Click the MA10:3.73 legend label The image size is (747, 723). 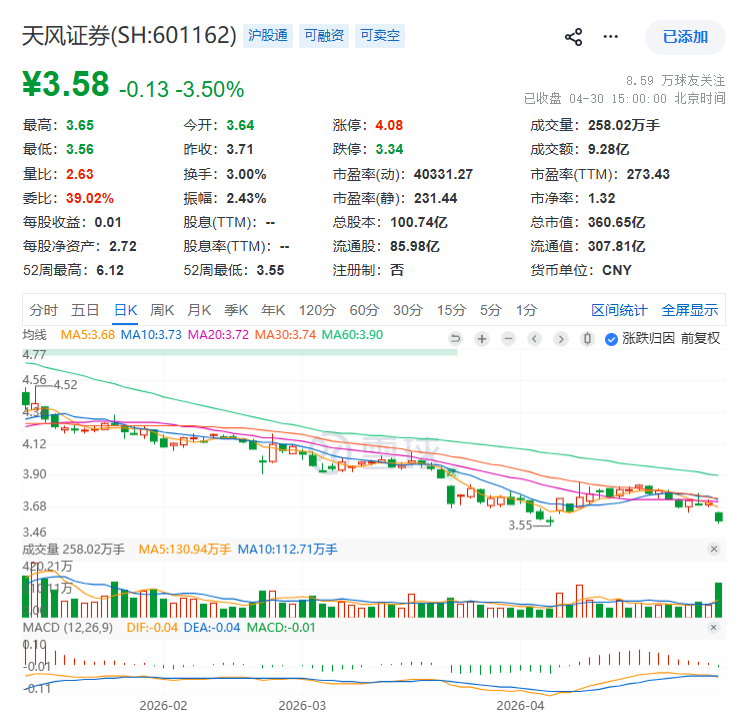pyautogui.click(x=151, y=335)
